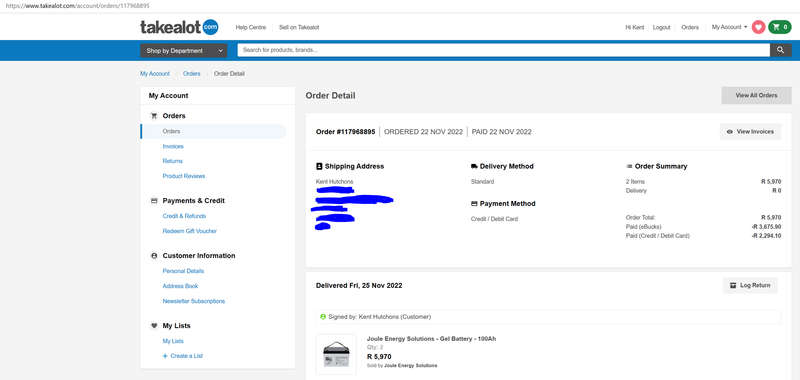Click the Order #117968895 text
Viewport: 800px width, 380px height.
(x=345, y=132)
